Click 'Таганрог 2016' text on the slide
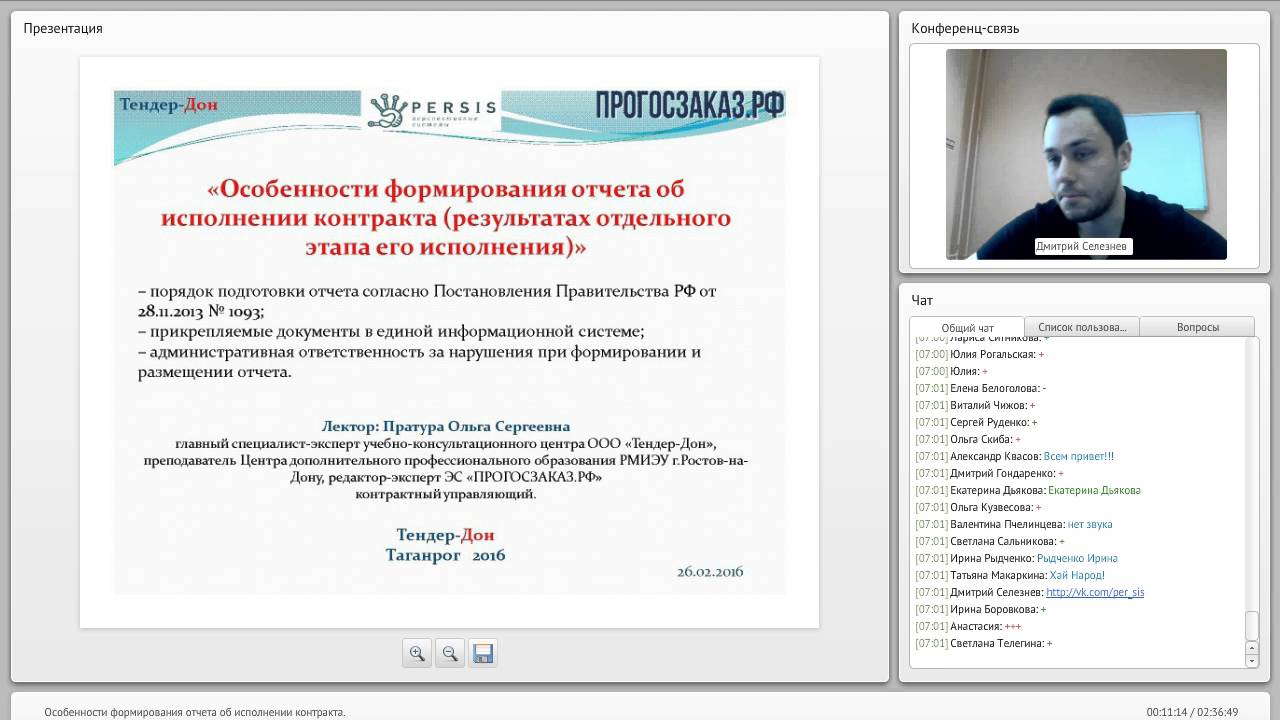Screen dimensions: 1280x720 point(446,555)
